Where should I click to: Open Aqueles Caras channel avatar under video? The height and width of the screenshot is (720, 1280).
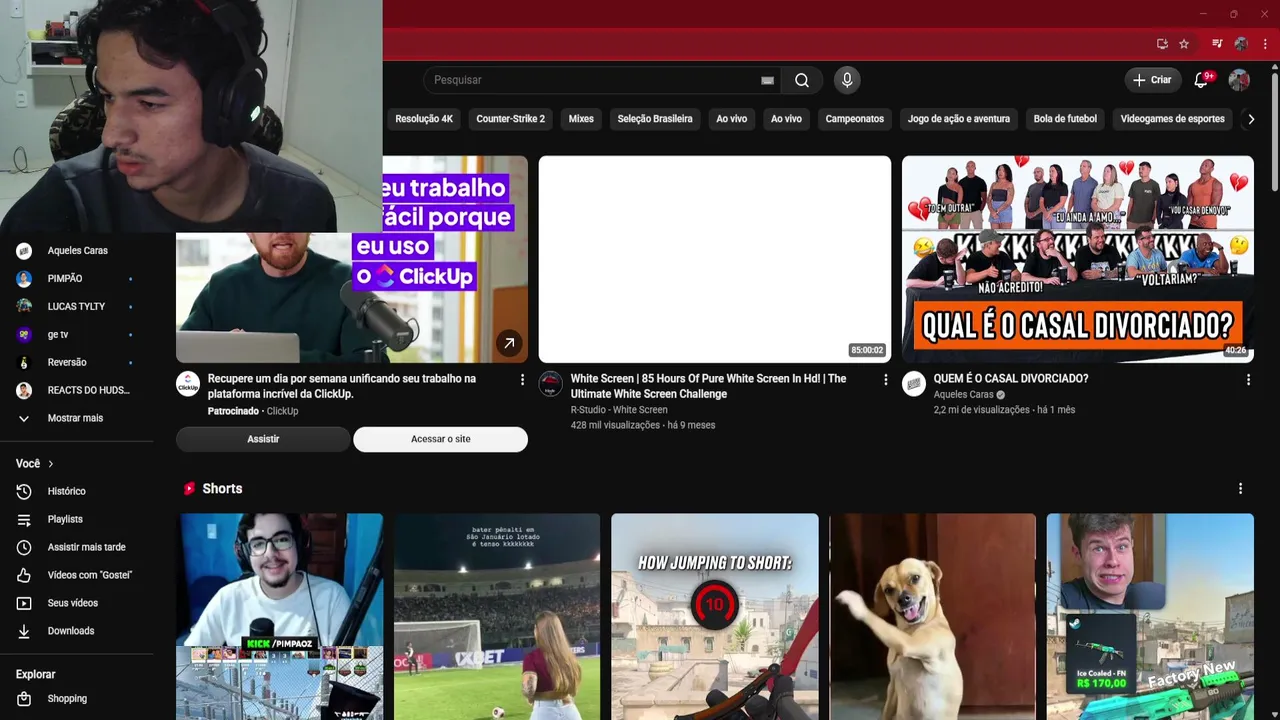pyautogui.click(x=914, y=384)
